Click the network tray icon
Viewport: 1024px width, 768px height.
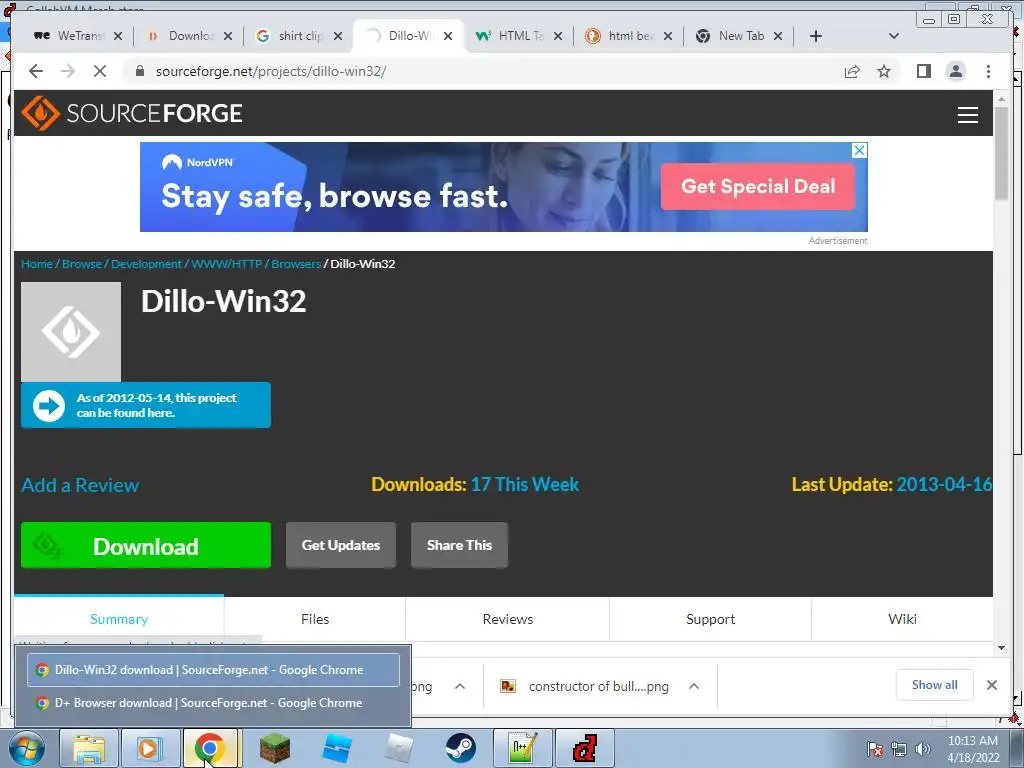click(899, 749)
